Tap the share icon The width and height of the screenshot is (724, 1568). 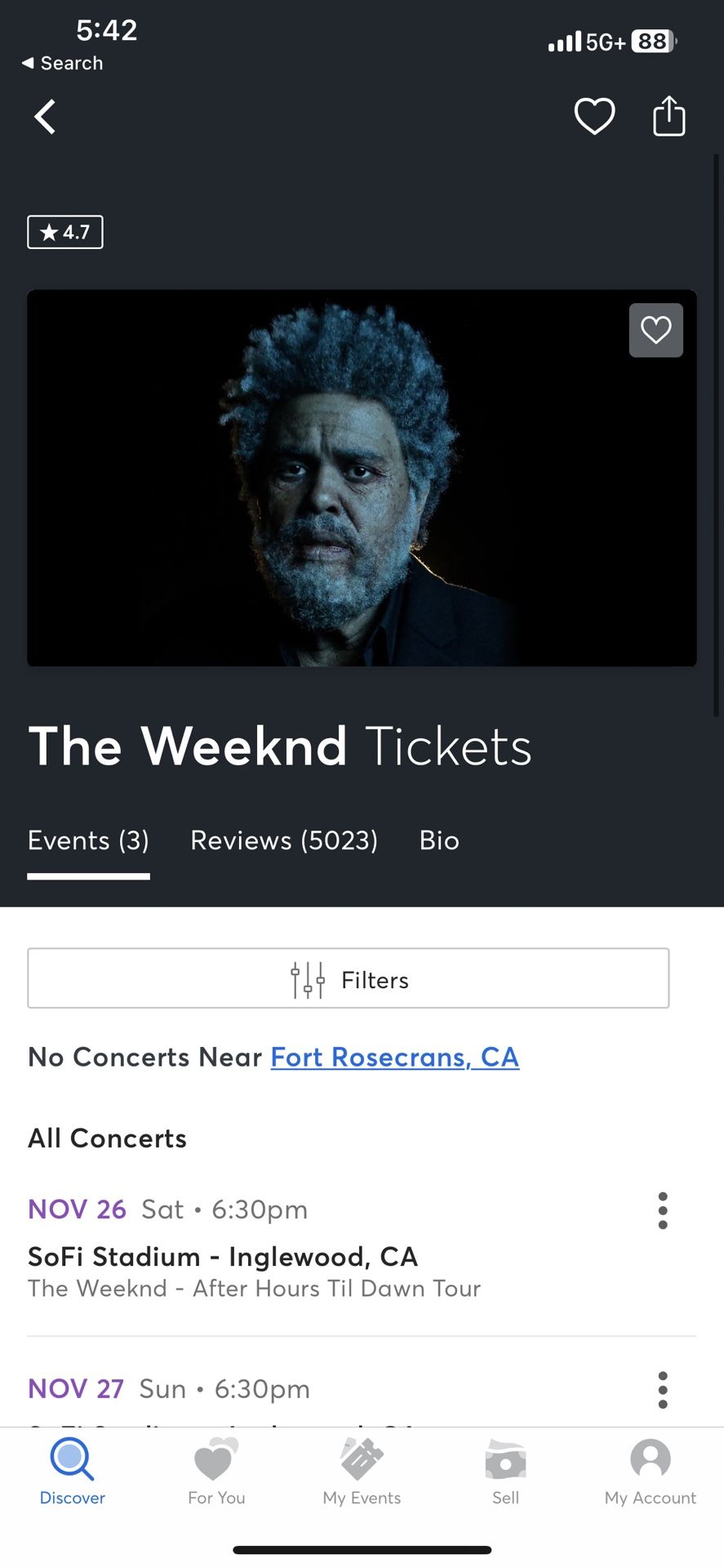(668, 116)
